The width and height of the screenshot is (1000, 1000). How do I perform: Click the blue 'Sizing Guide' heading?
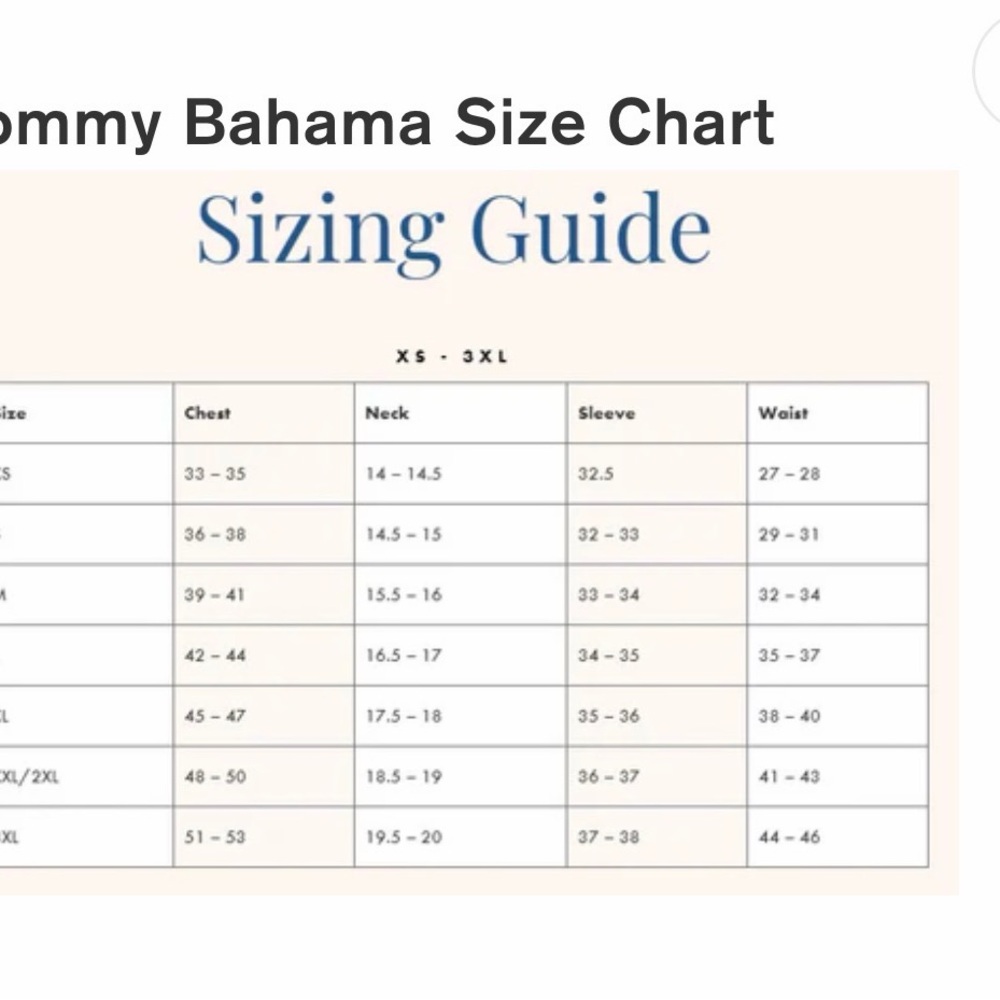coord(453,231)
